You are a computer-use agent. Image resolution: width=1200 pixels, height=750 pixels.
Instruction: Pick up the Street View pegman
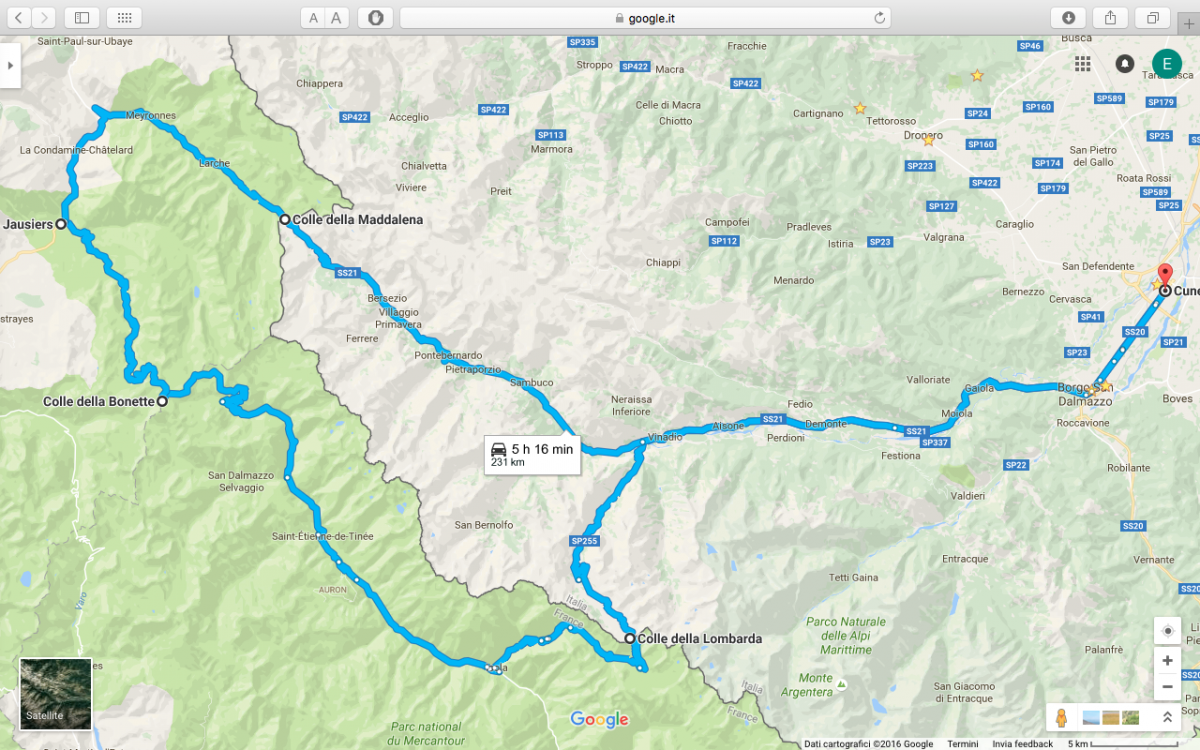pos(1061,717)
